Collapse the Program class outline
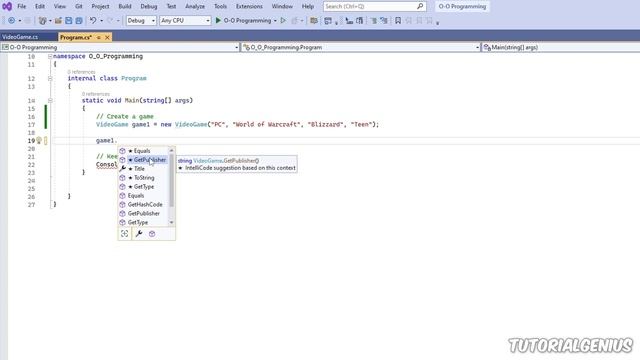Screen dimensions: 640x360 tap(50, 78)
